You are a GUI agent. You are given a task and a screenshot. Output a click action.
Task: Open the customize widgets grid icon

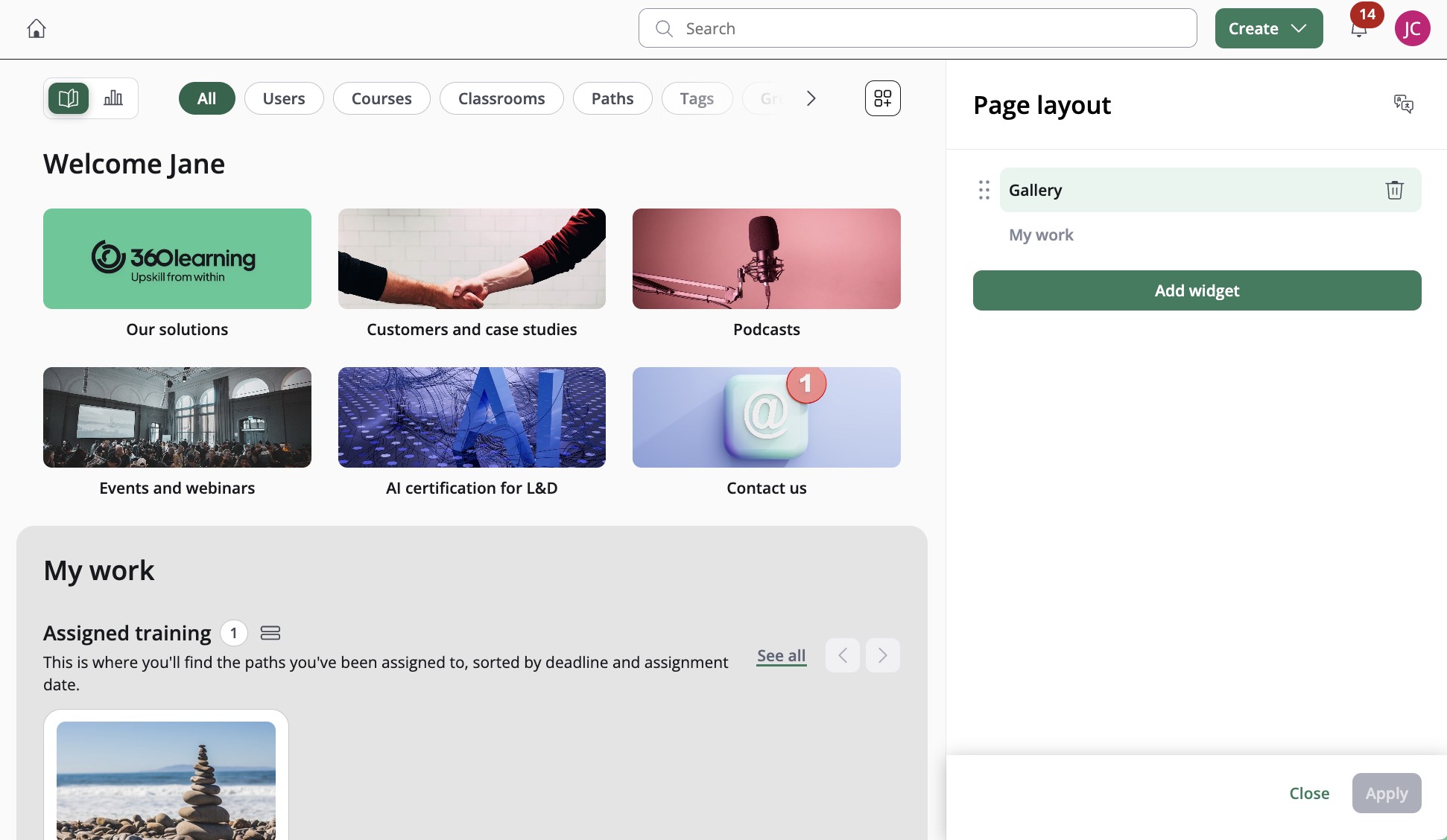click(x=883, y=98)
